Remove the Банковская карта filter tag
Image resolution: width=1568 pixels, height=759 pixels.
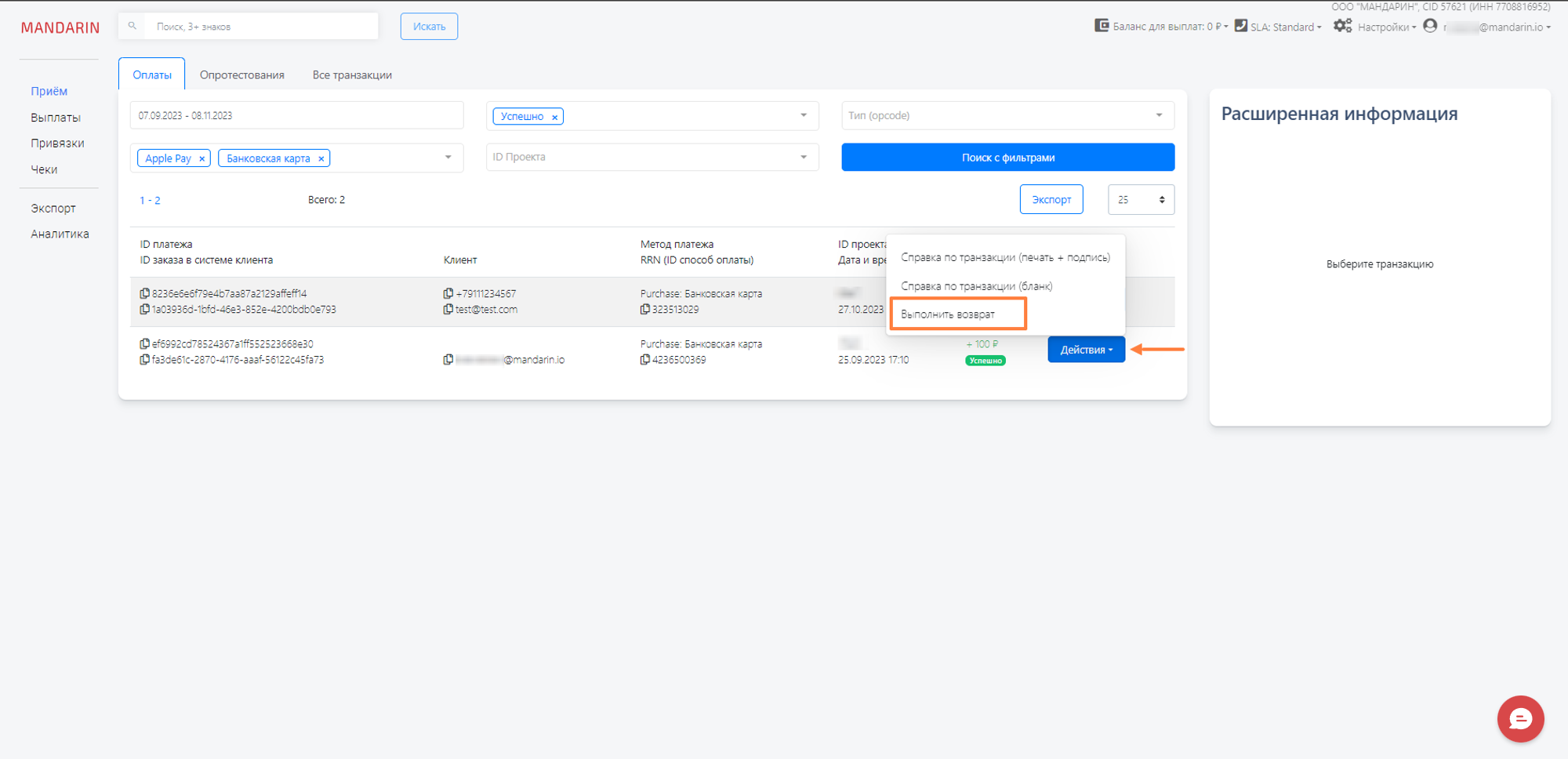coord(321,159)
